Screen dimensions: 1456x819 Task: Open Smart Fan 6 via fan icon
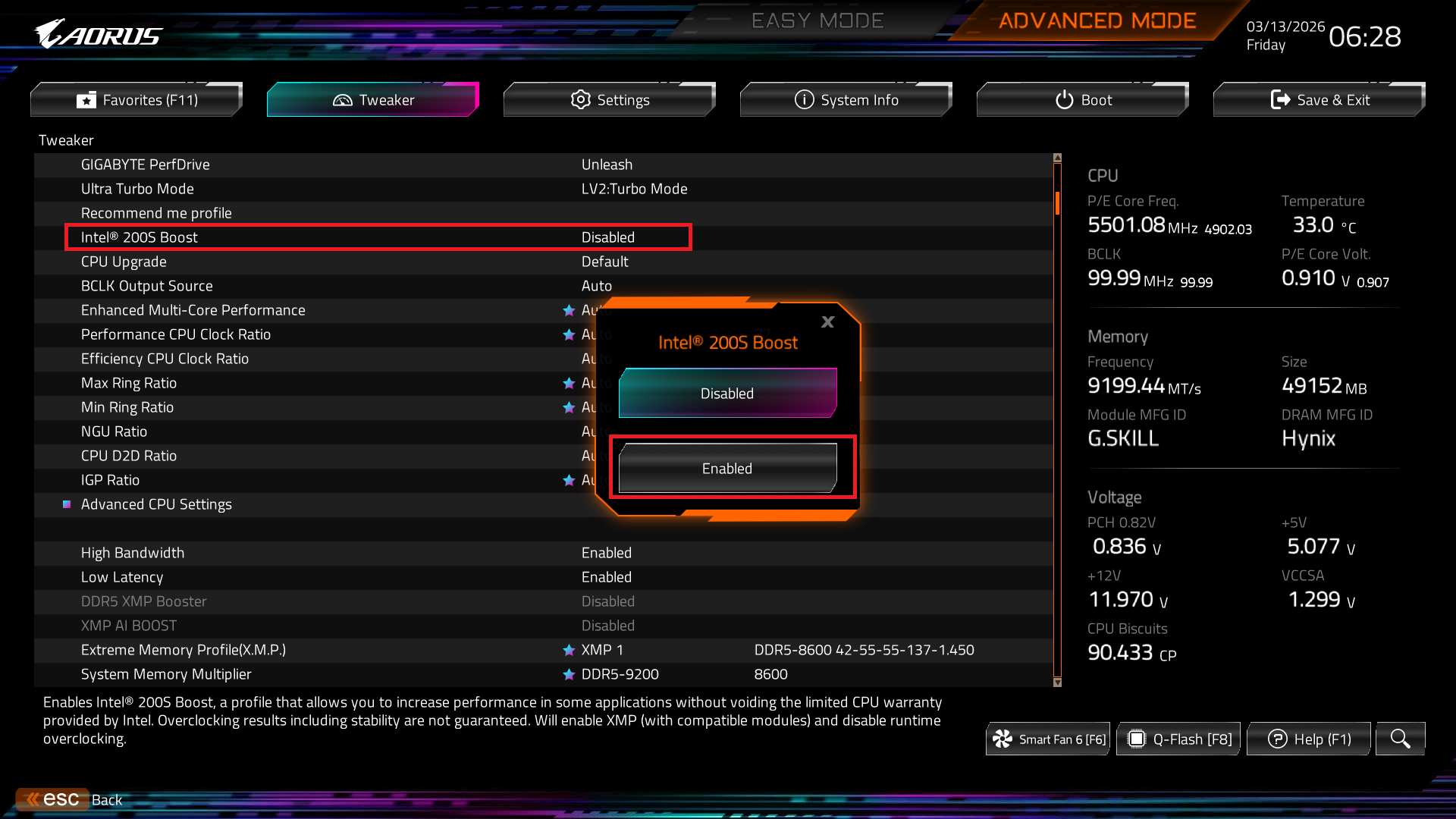click(x=1003, y=739)
